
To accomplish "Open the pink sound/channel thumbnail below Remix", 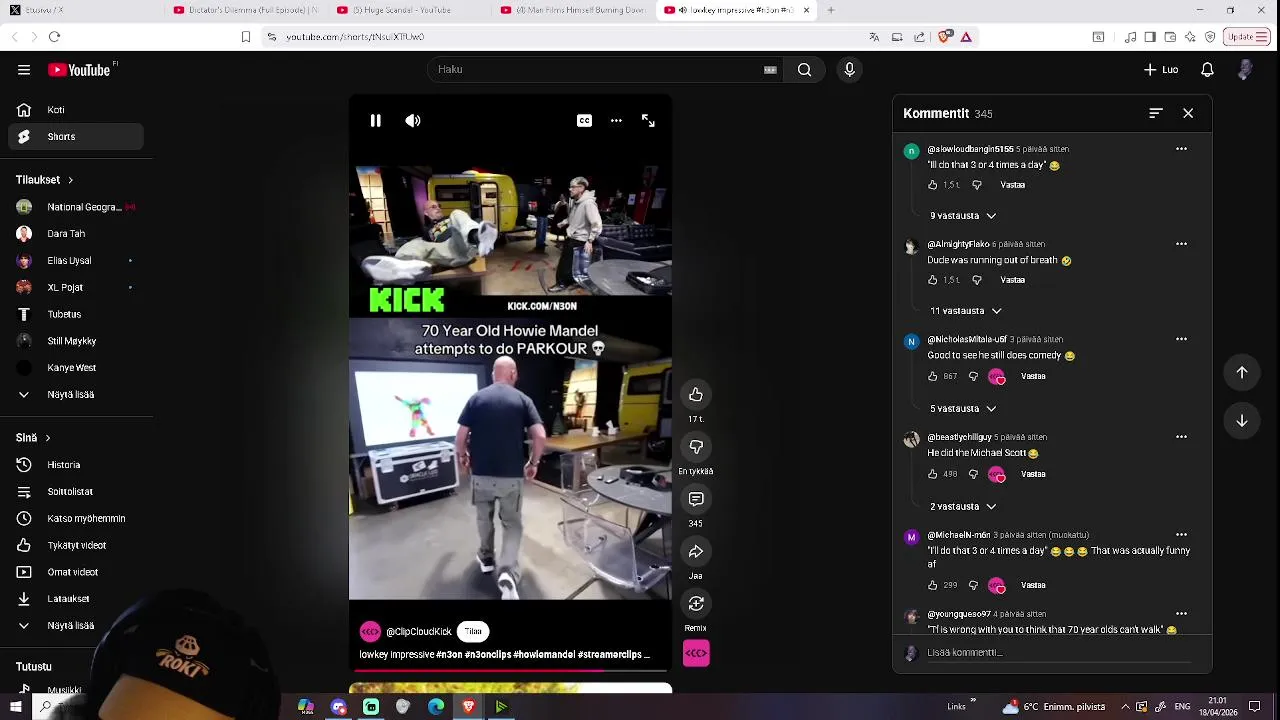I will [x=696, y=653].
